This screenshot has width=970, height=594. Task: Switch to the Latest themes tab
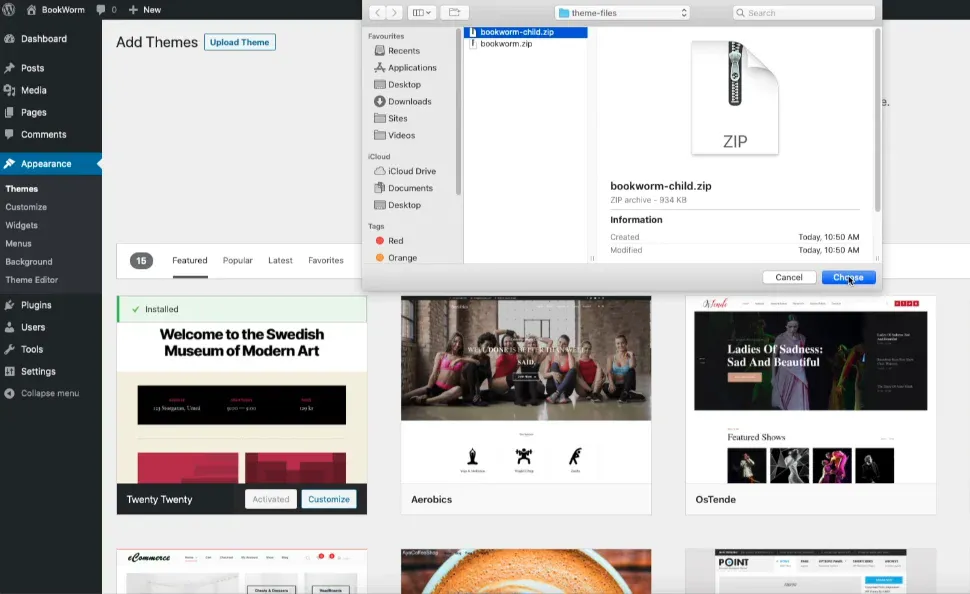280,260
